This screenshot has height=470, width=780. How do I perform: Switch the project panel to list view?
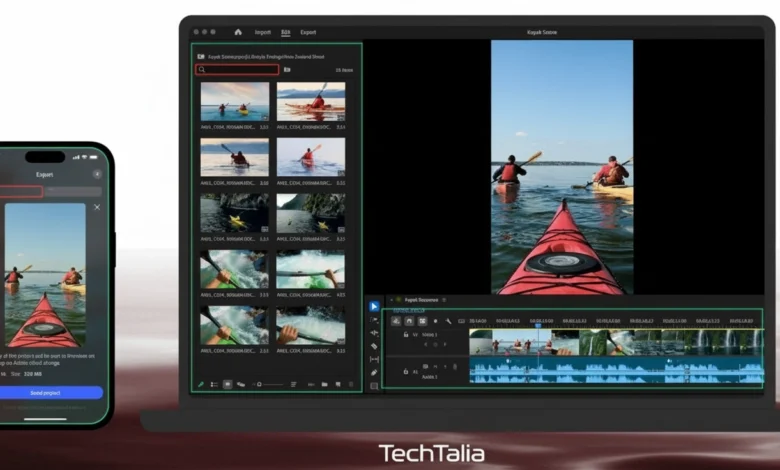(214, 384)
